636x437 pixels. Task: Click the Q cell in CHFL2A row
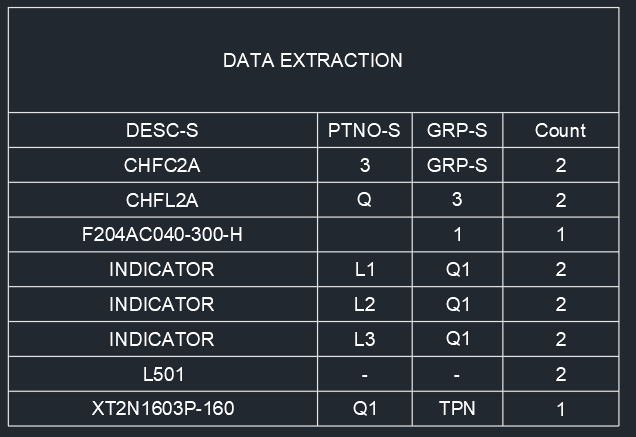[x=365, y=200]
